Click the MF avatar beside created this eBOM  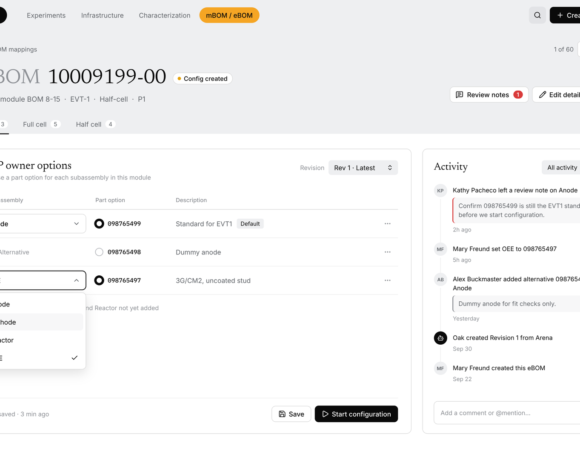point(440,368)
